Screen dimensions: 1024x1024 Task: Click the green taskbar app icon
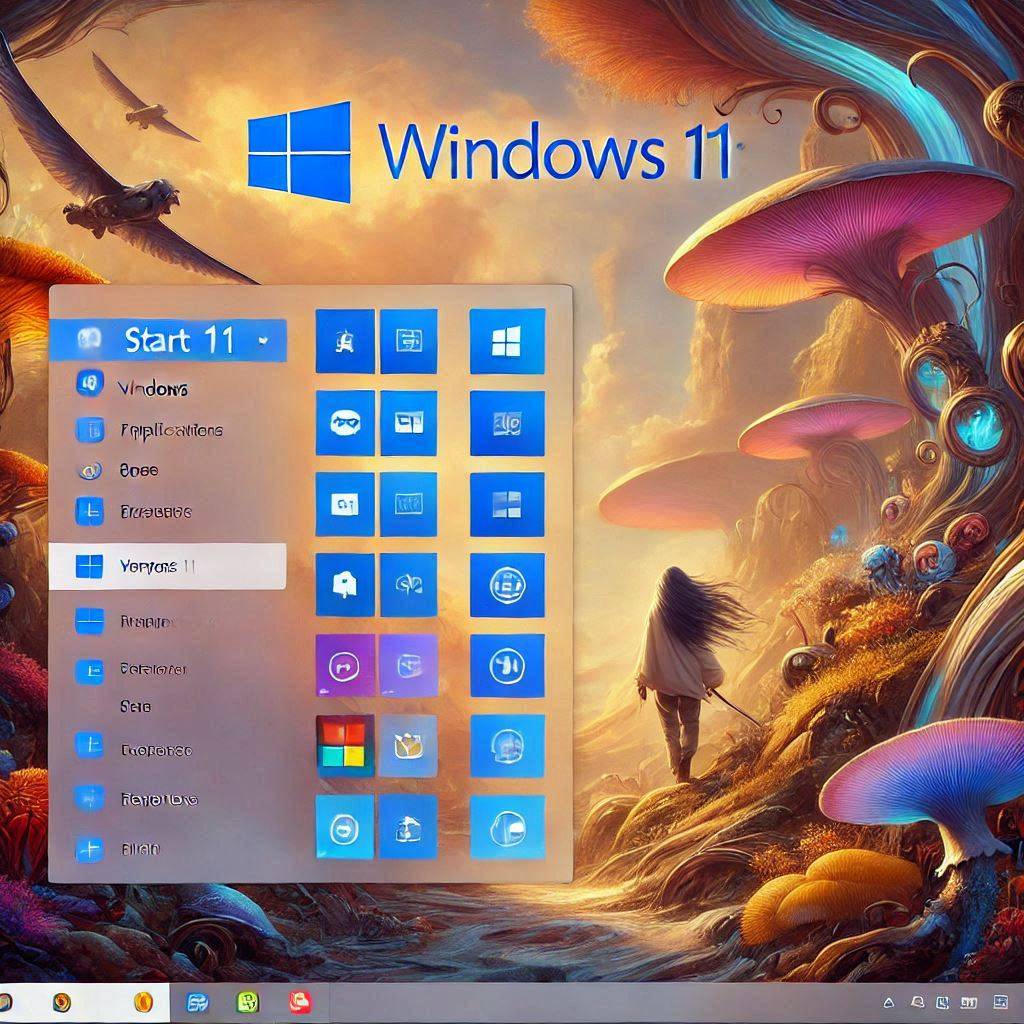248,1002
